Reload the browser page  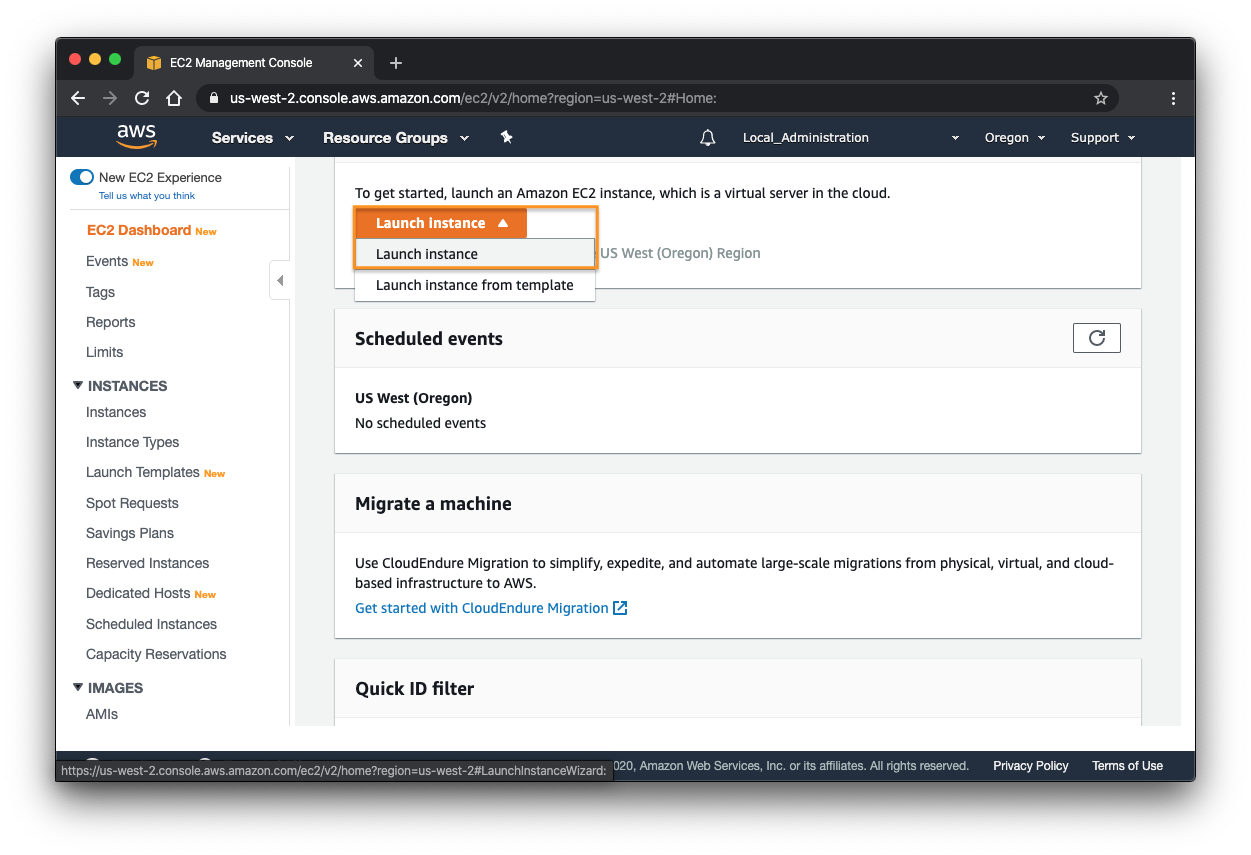(142, 98)
